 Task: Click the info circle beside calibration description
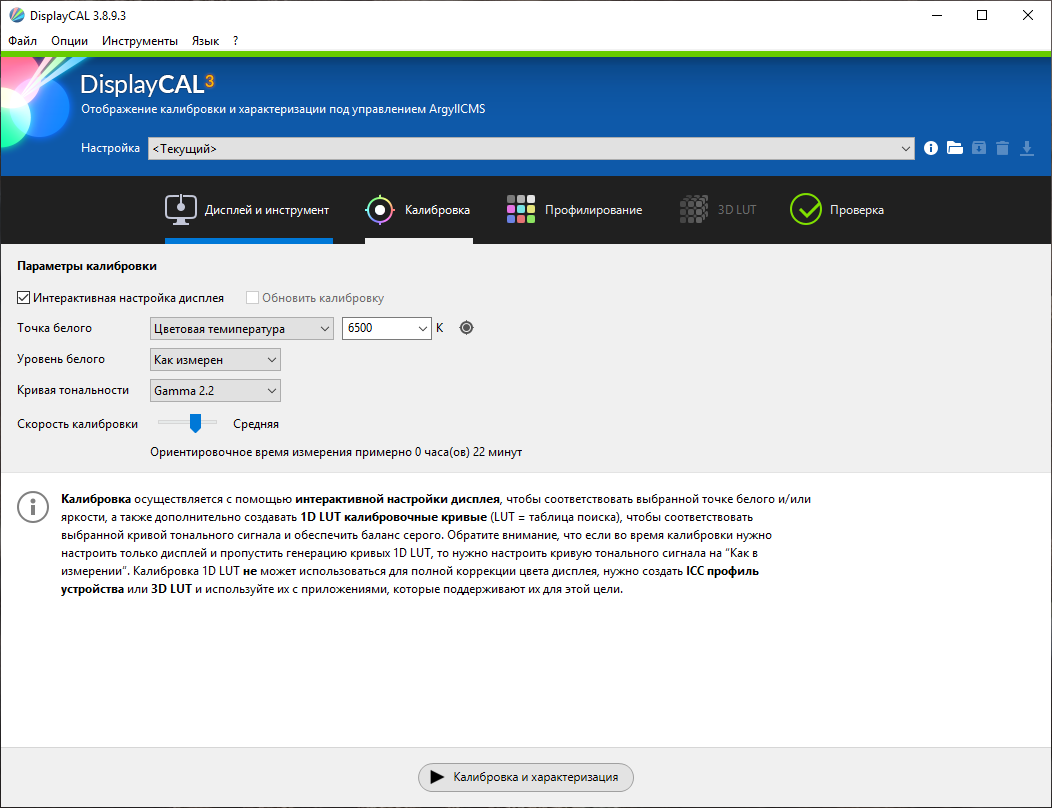[33, 507]
